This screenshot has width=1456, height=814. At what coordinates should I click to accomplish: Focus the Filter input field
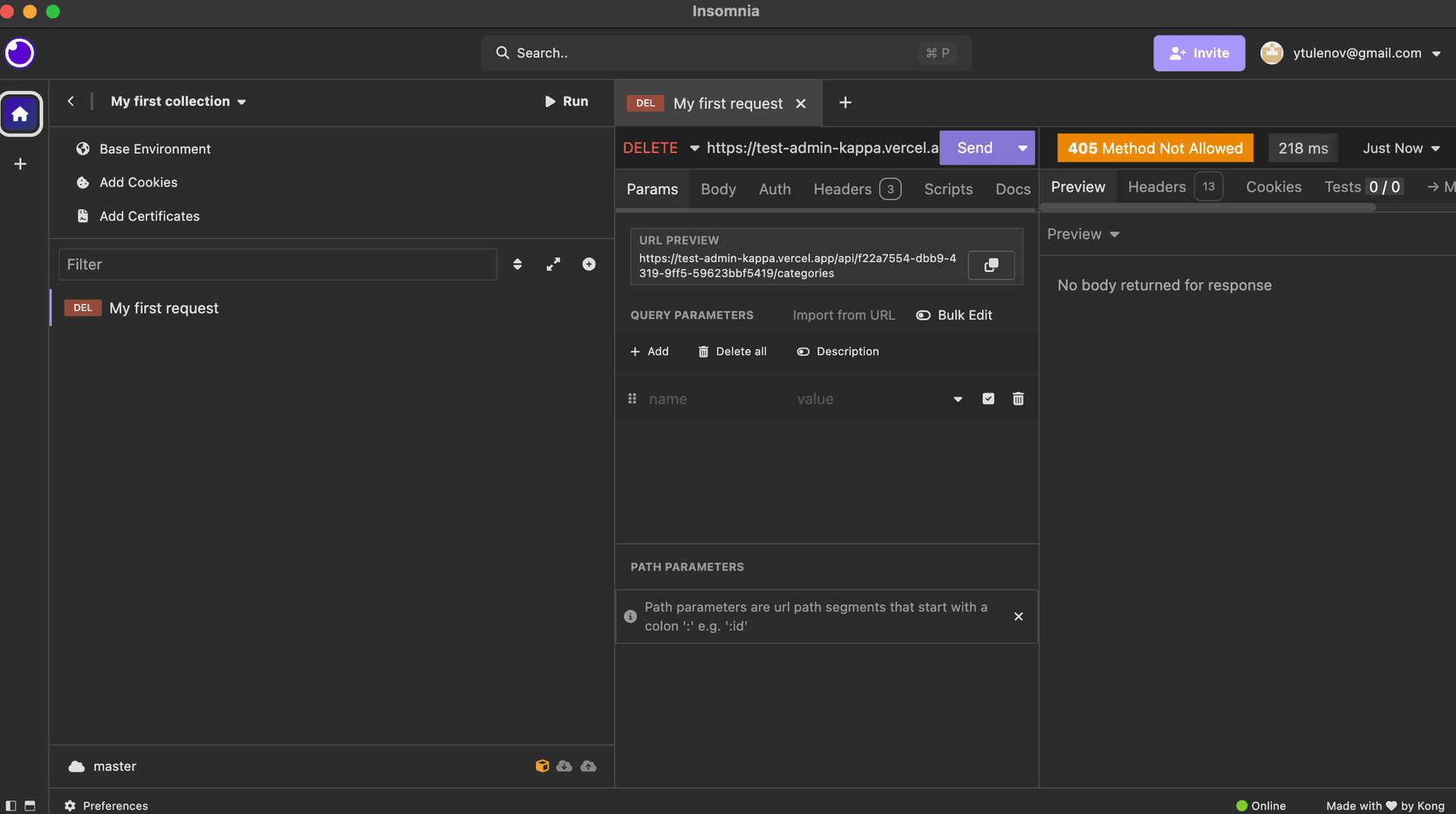tap(278, 265)
